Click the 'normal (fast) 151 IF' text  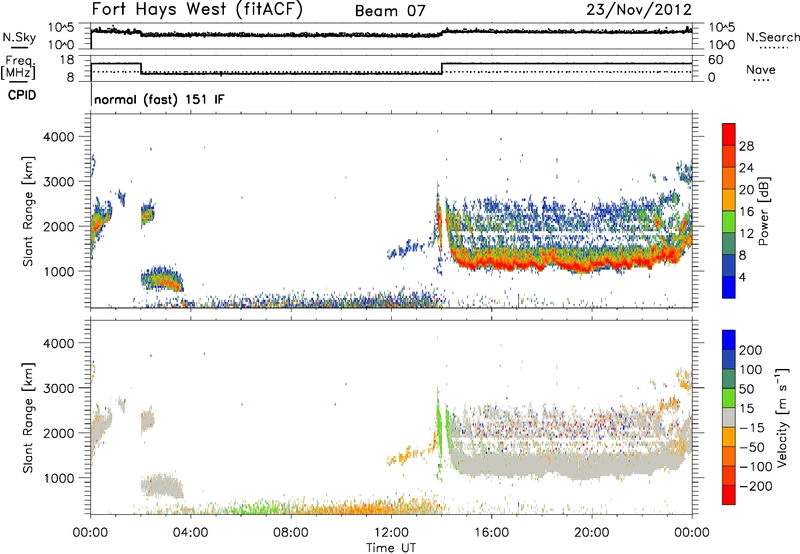(159, 99)
